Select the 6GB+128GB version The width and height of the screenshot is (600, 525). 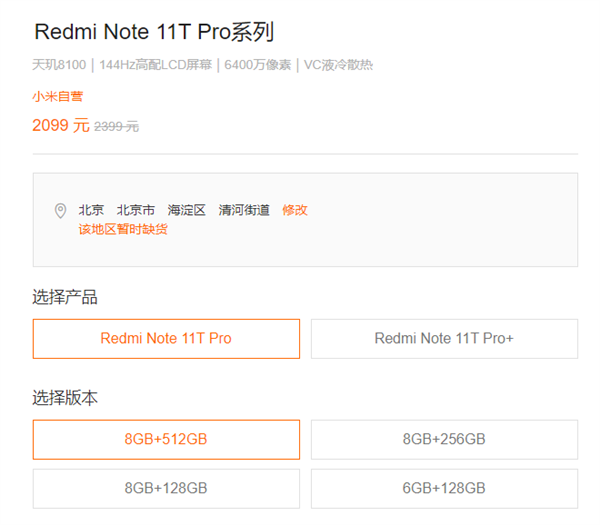point(444,488)
